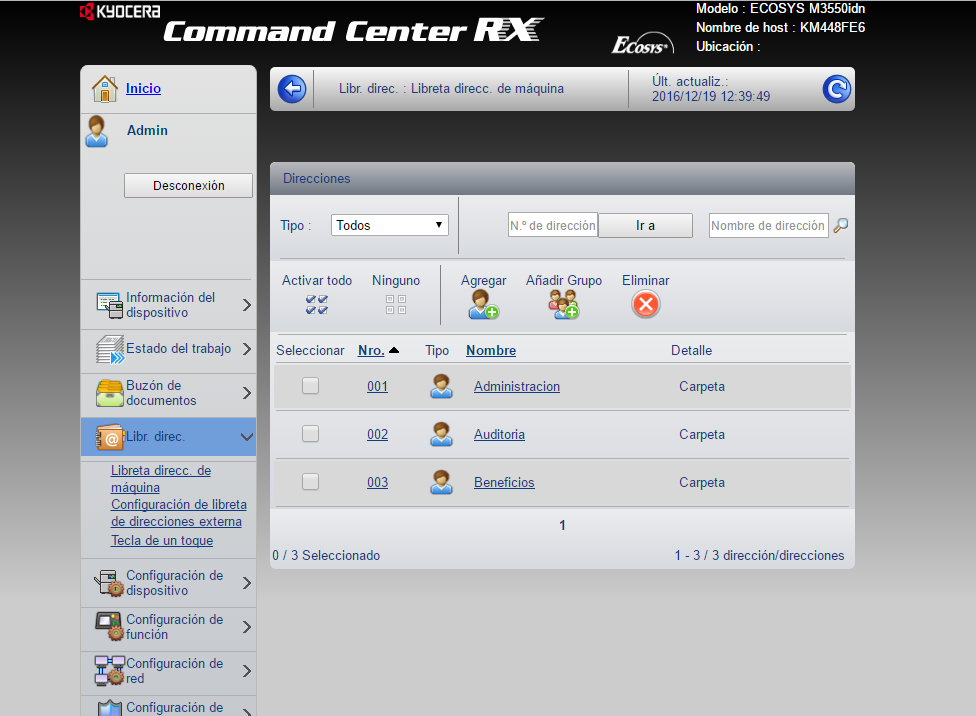Sort by the Nombre column header
Screen dimensions: 976x716
coord(491,351)
